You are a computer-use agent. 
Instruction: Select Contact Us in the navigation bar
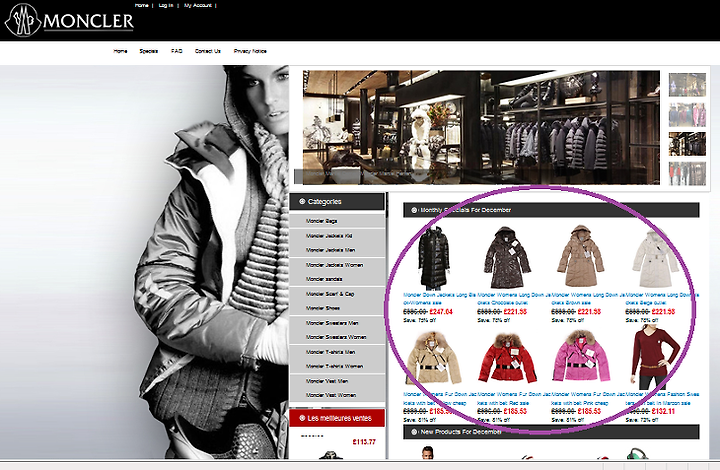click(208, 51)
